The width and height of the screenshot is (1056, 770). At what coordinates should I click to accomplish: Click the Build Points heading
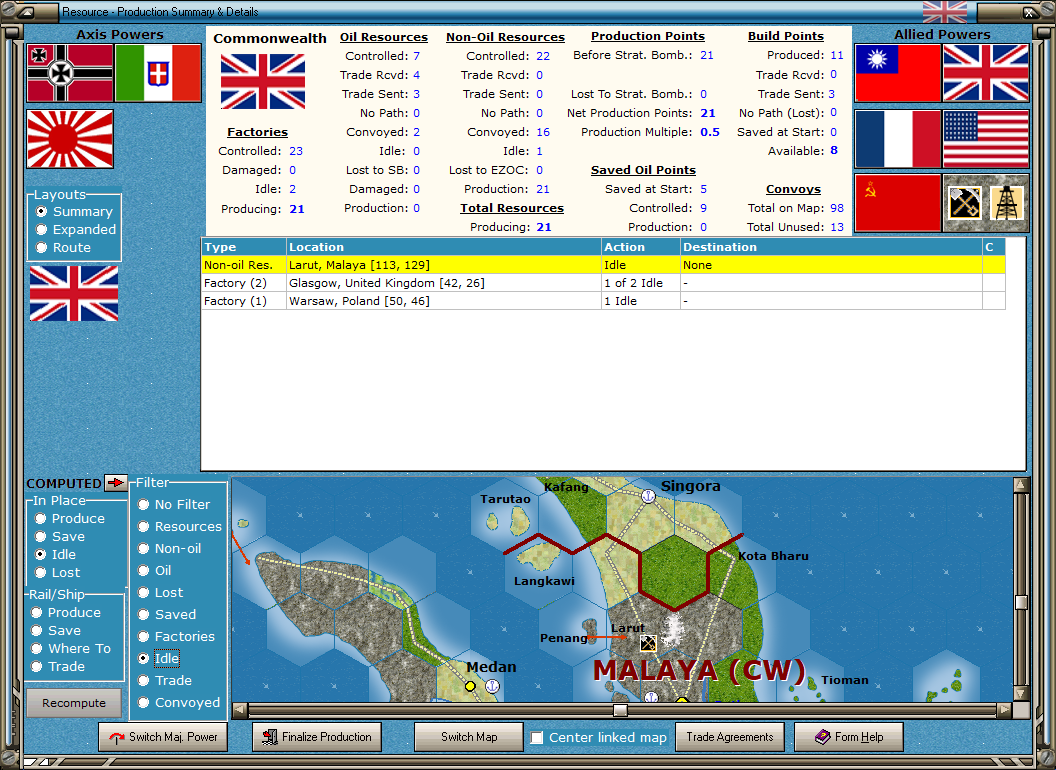[786, 36]
